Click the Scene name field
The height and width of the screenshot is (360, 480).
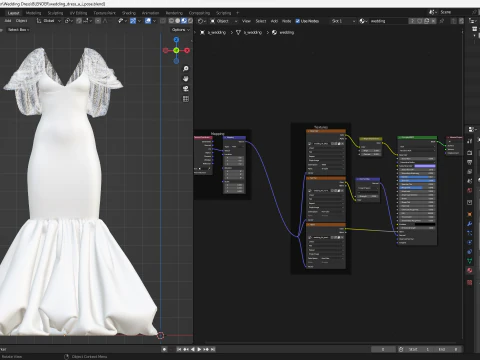pos(455,12)
